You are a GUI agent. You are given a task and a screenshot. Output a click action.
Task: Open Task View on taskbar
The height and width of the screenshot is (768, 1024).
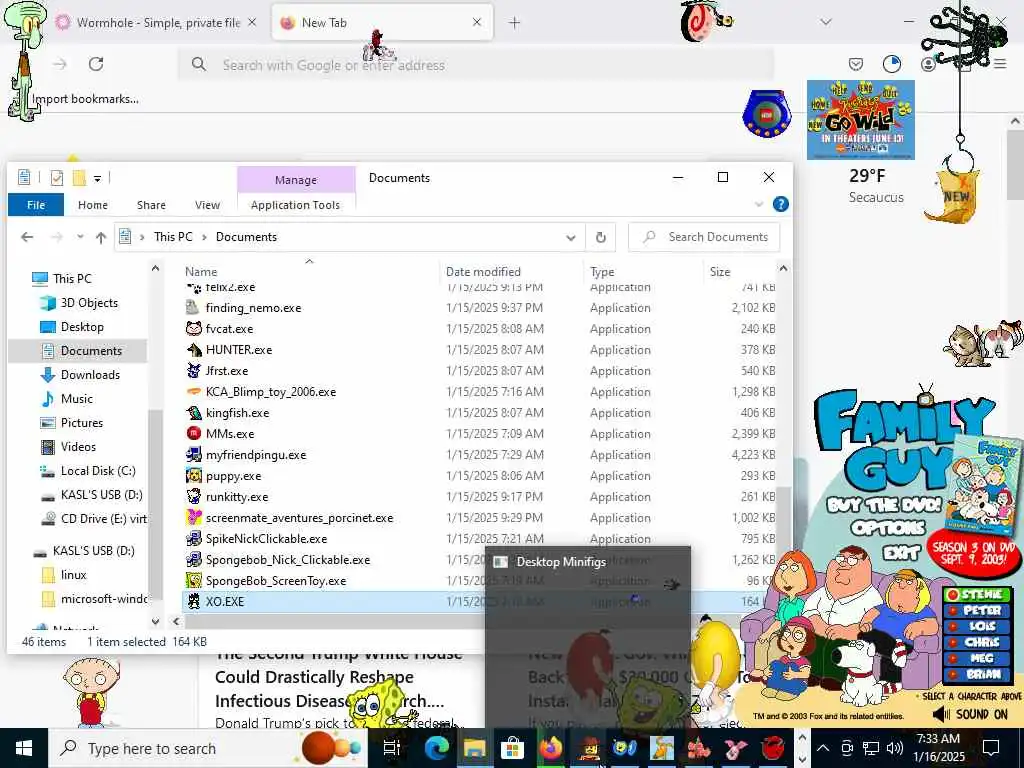pyautogui.click(x=391, y=748)
